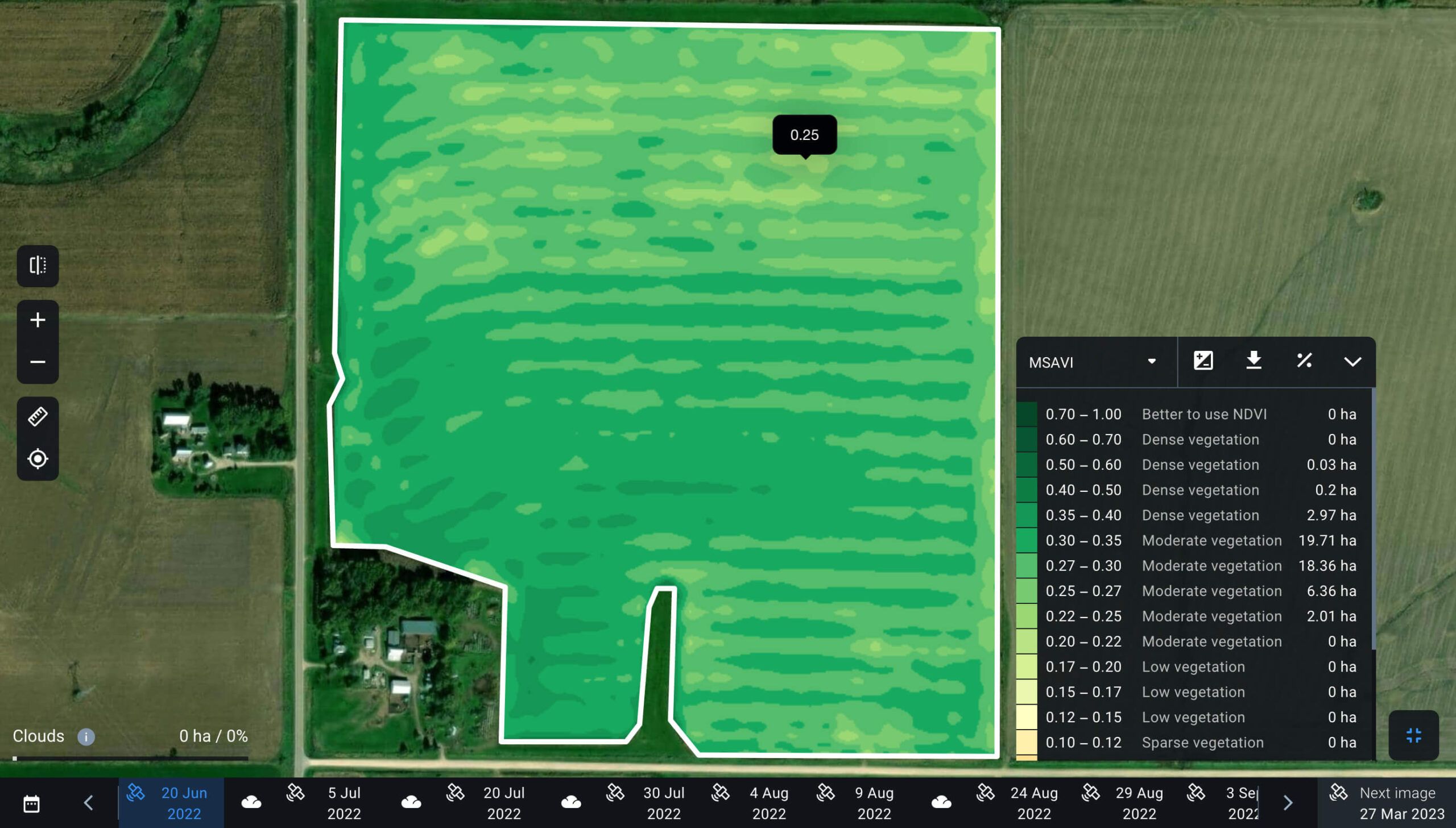Show clouds info tooltip

click(86, 737)
